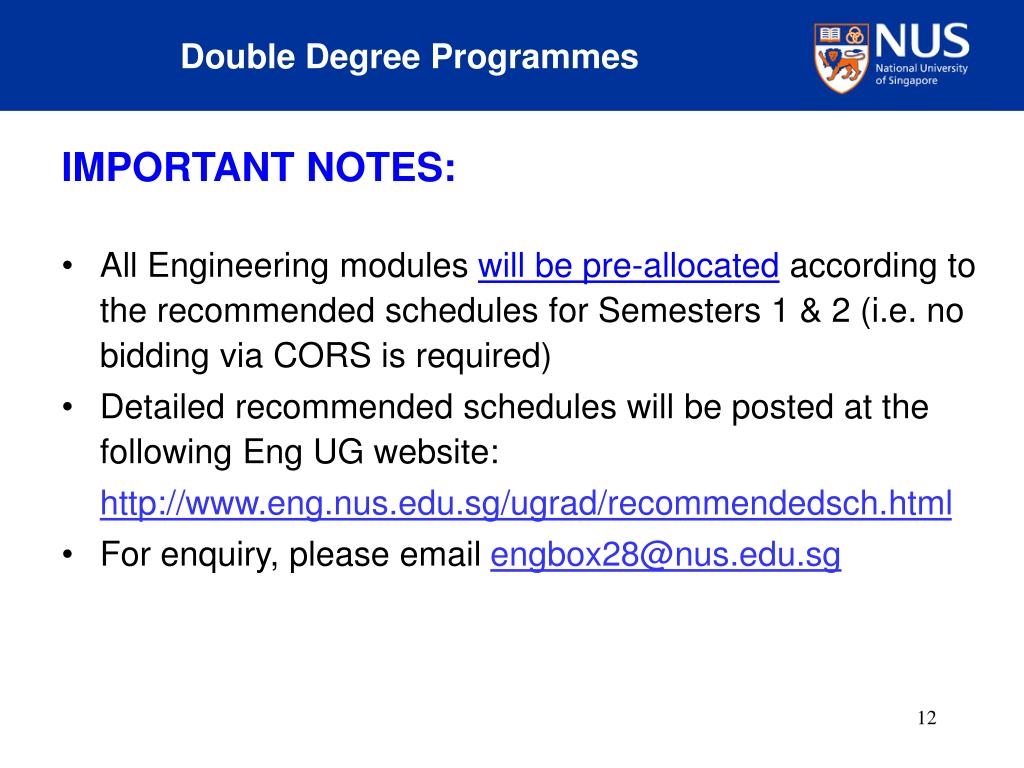
Task: Click the third bullet before 'For enquiry'
Action: tap(67, 555)
